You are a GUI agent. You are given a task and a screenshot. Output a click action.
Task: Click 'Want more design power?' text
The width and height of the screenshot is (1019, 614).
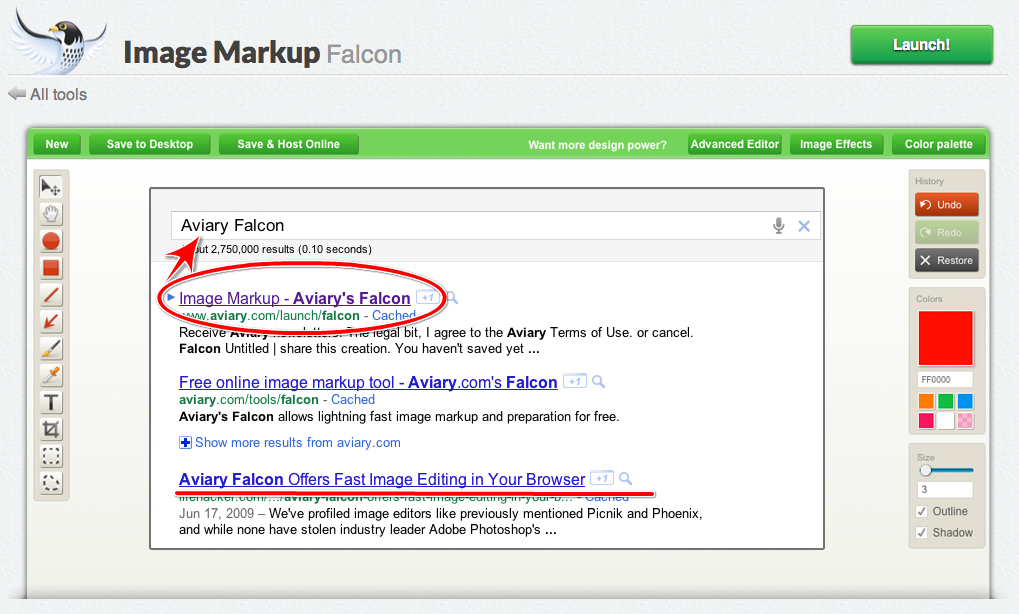597,145
